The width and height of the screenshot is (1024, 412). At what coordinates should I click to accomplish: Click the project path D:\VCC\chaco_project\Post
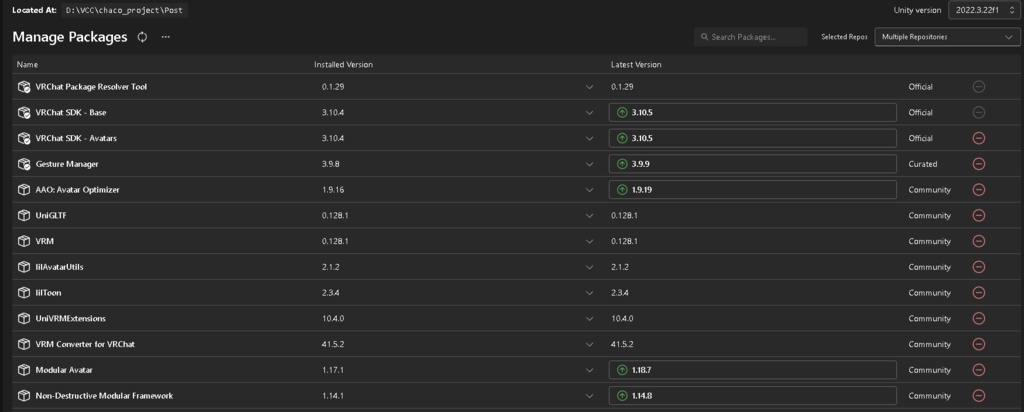click(x=125, y=10)
